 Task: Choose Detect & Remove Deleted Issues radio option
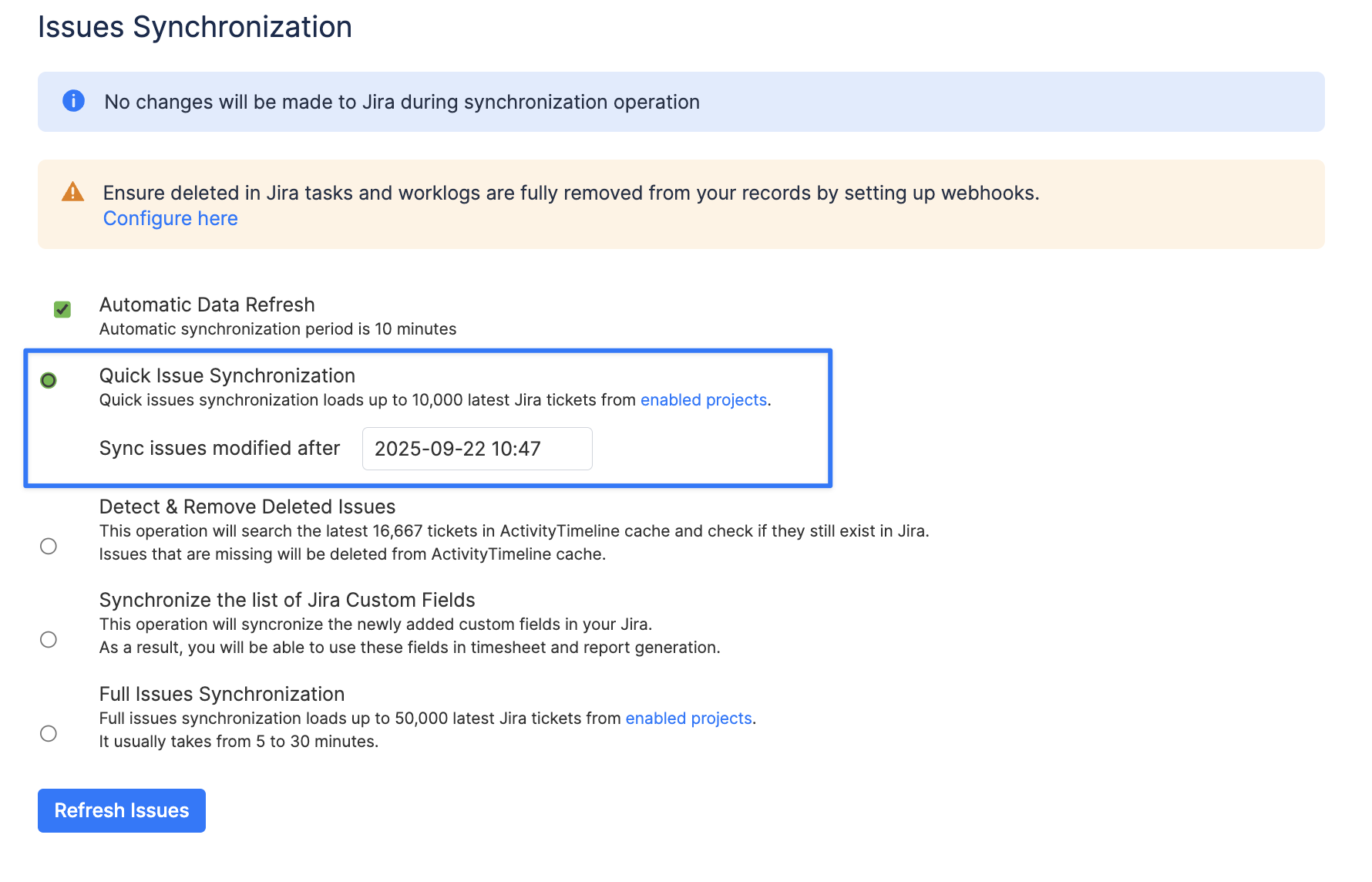[x=49, y=547]
